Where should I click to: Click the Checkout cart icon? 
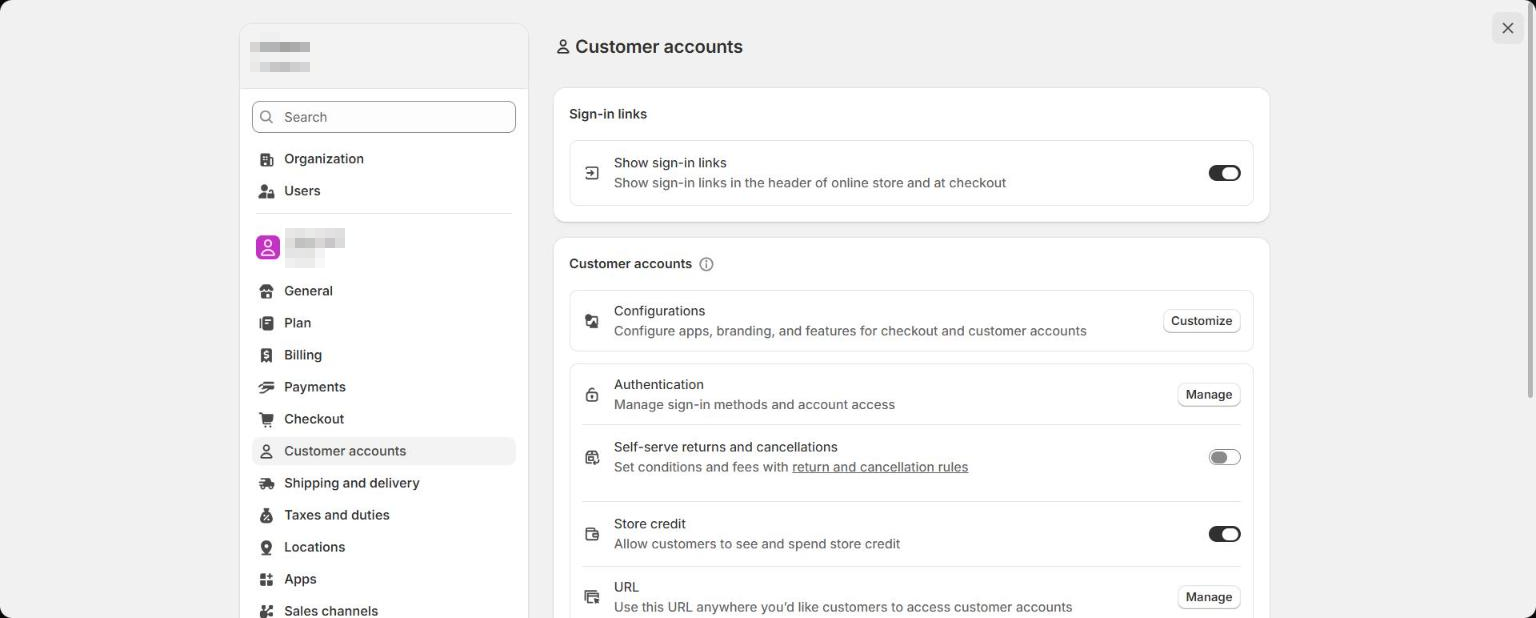coord(266,419)
